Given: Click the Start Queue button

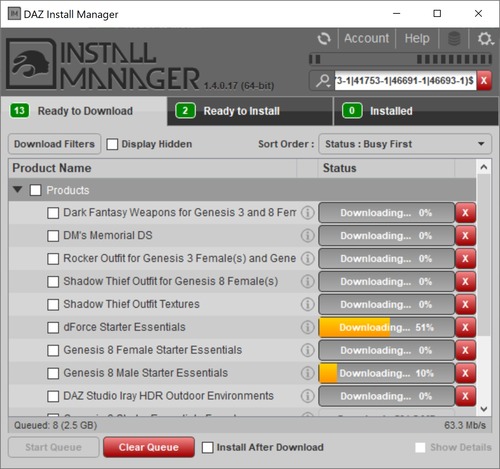Looking at the screenshot, I should tap(54, 447).
